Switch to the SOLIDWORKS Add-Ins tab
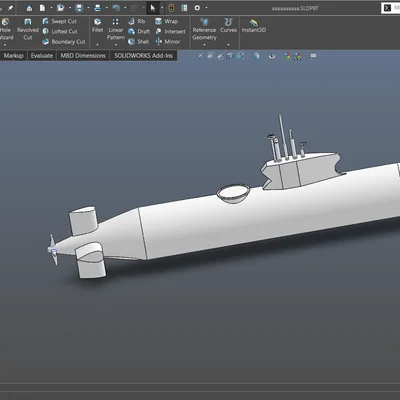This screenshot has height=400, width=400. [143, 56]
